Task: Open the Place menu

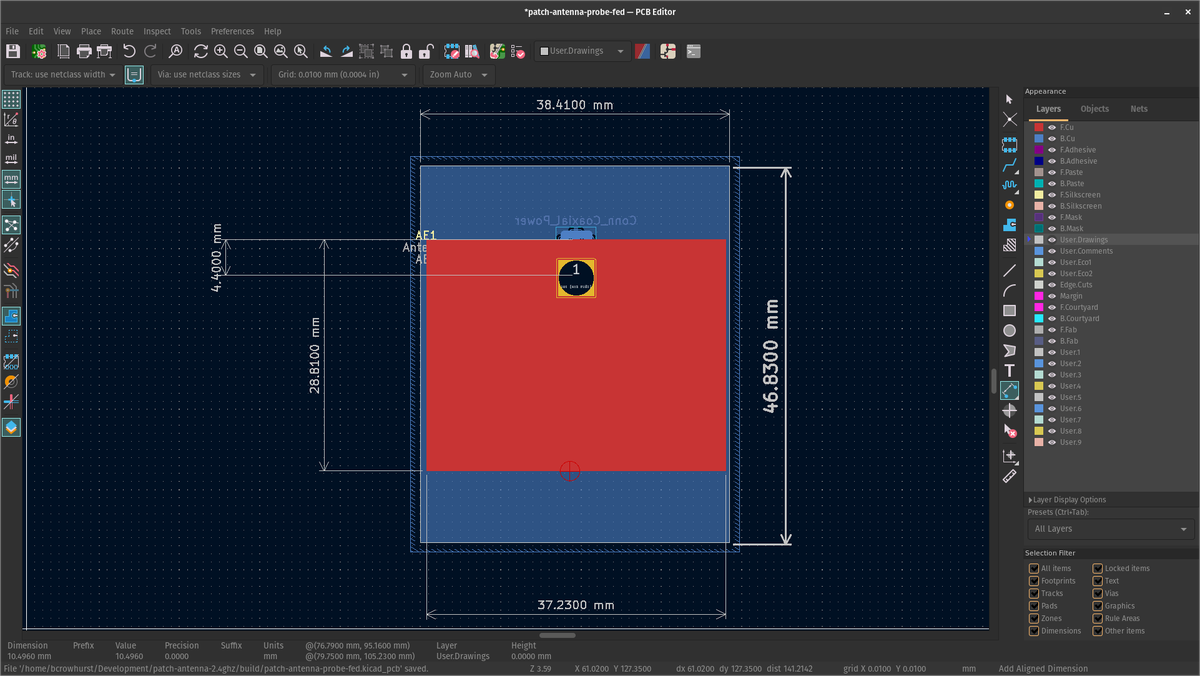Action: [x=91, y=31]
